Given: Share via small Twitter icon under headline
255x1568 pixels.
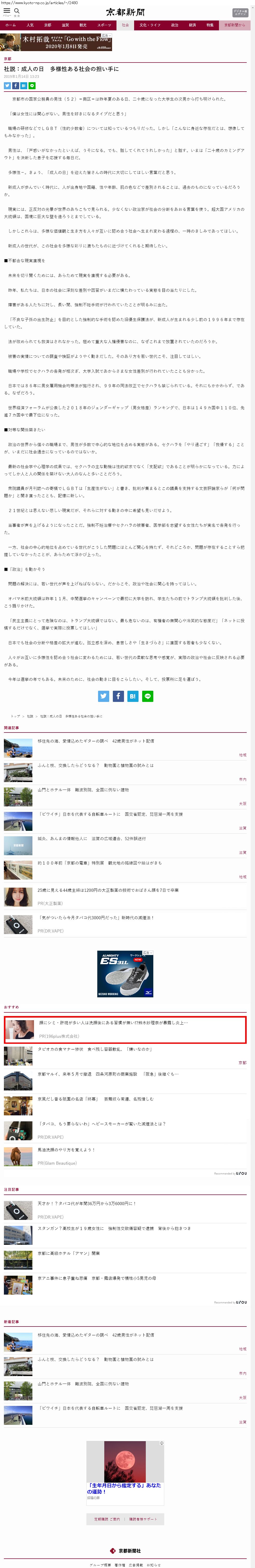Looking at the screenshot, I should click(7, 86).
